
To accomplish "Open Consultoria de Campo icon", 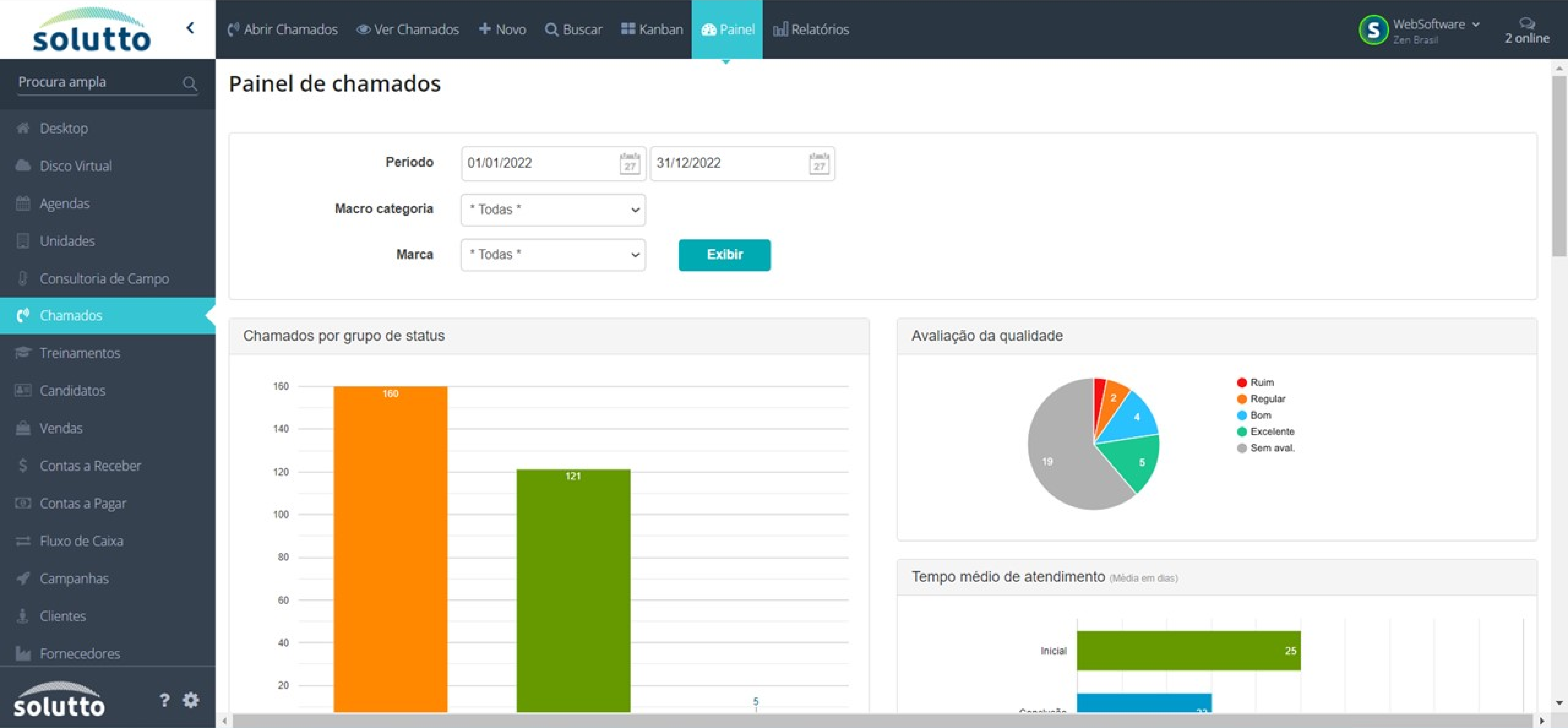I will click(x=23, y=279).
